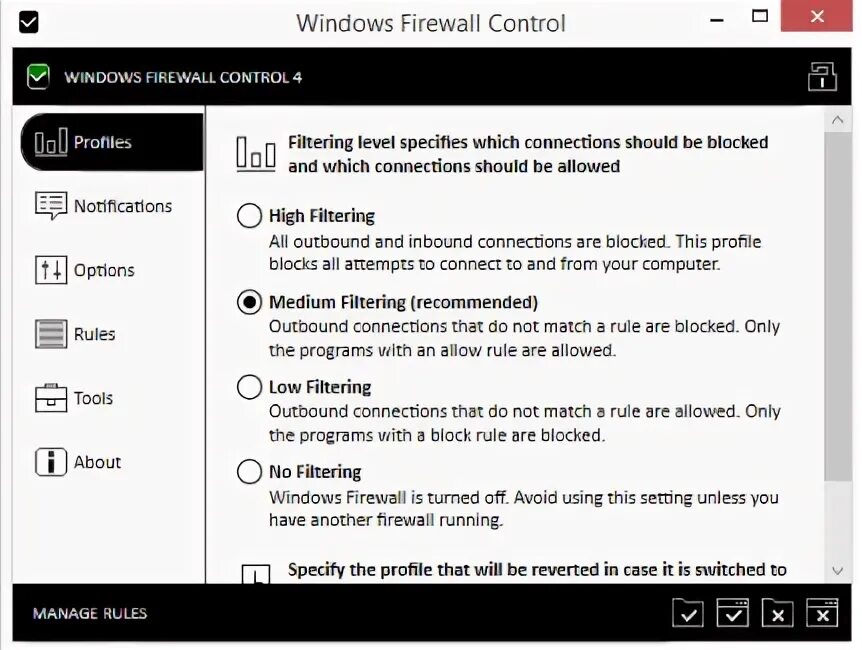The height and width of the screenshot is (650, 862).
Task: Click Manage Rules link
Action: point(90,613)
